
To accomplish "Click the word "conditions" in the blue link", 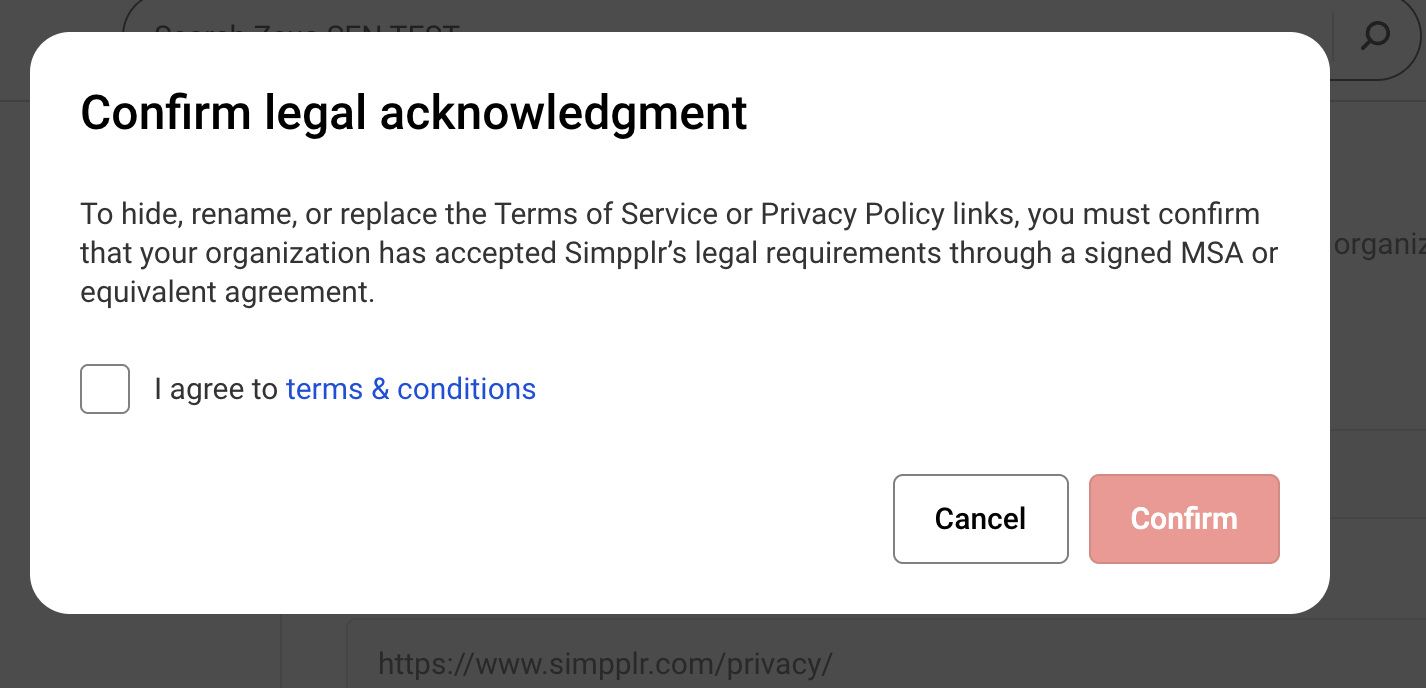I will (466, 389).
